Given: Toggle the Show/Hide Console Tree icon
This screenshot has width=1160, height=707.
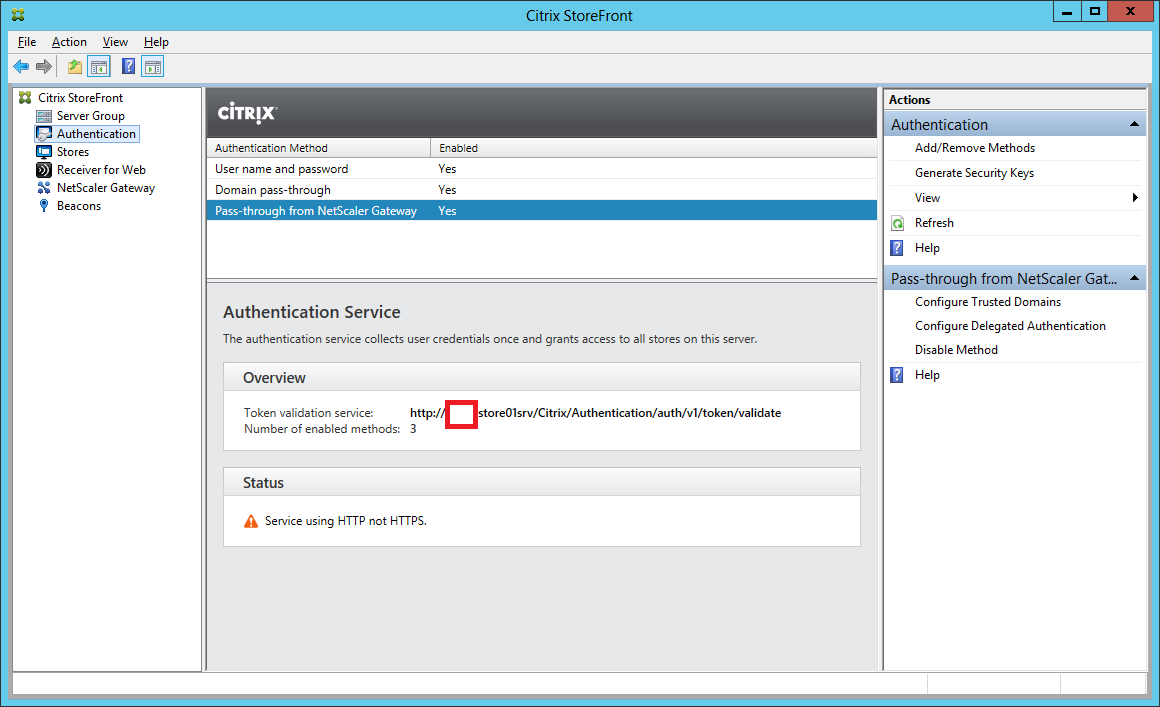Looking at the screenshot, I should pyautogui.click(x=98, y=67).
